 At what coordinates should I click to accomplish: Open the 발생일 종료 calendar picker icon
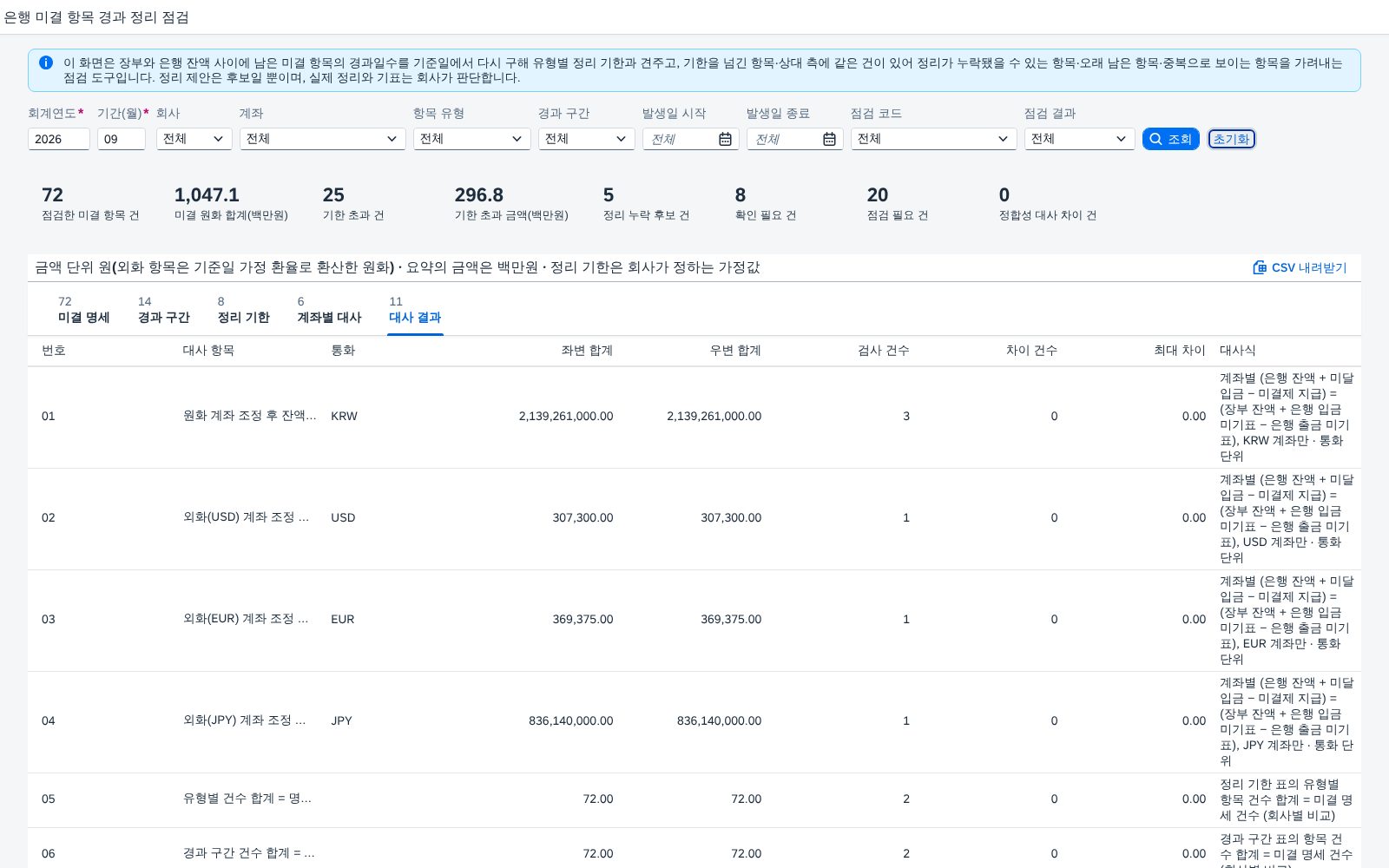pos(829,139)
